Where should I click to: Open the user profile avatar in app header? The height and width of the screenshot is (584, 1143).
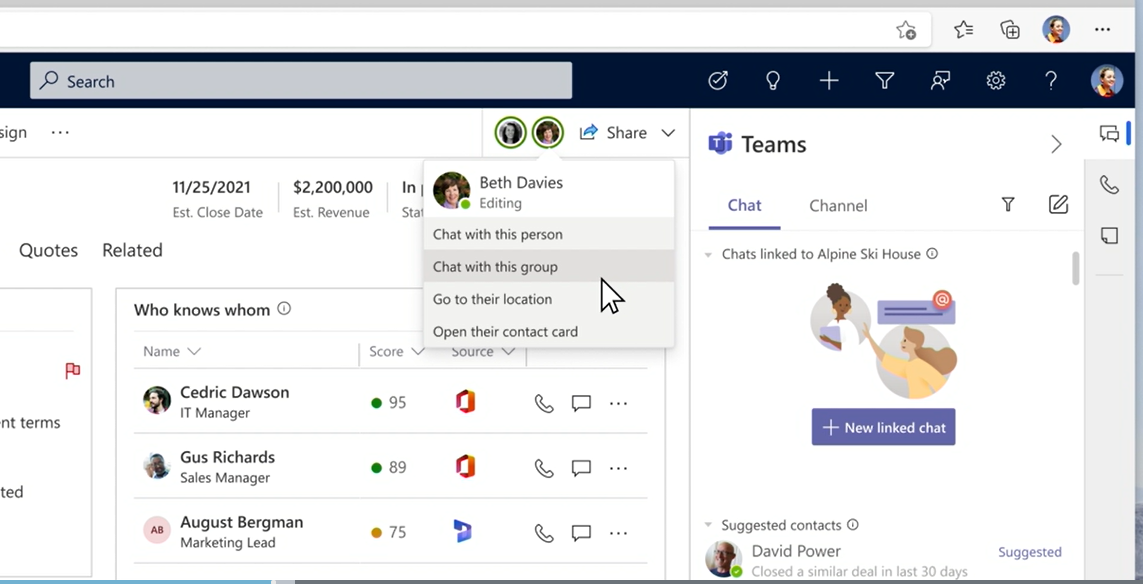click(x=1107, y=80)
